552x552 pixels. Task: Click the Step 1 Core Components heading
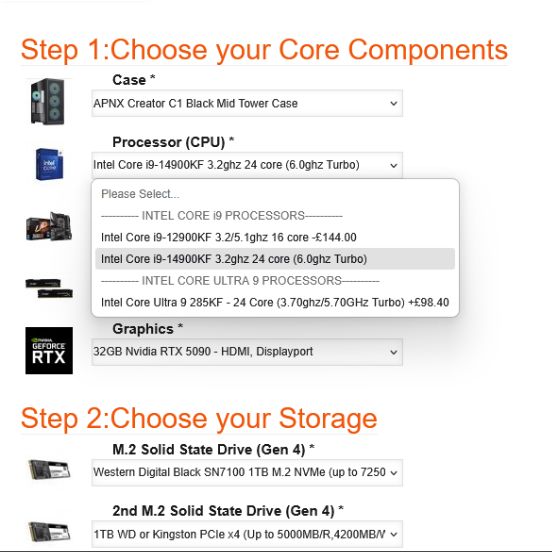pos(264,50)
